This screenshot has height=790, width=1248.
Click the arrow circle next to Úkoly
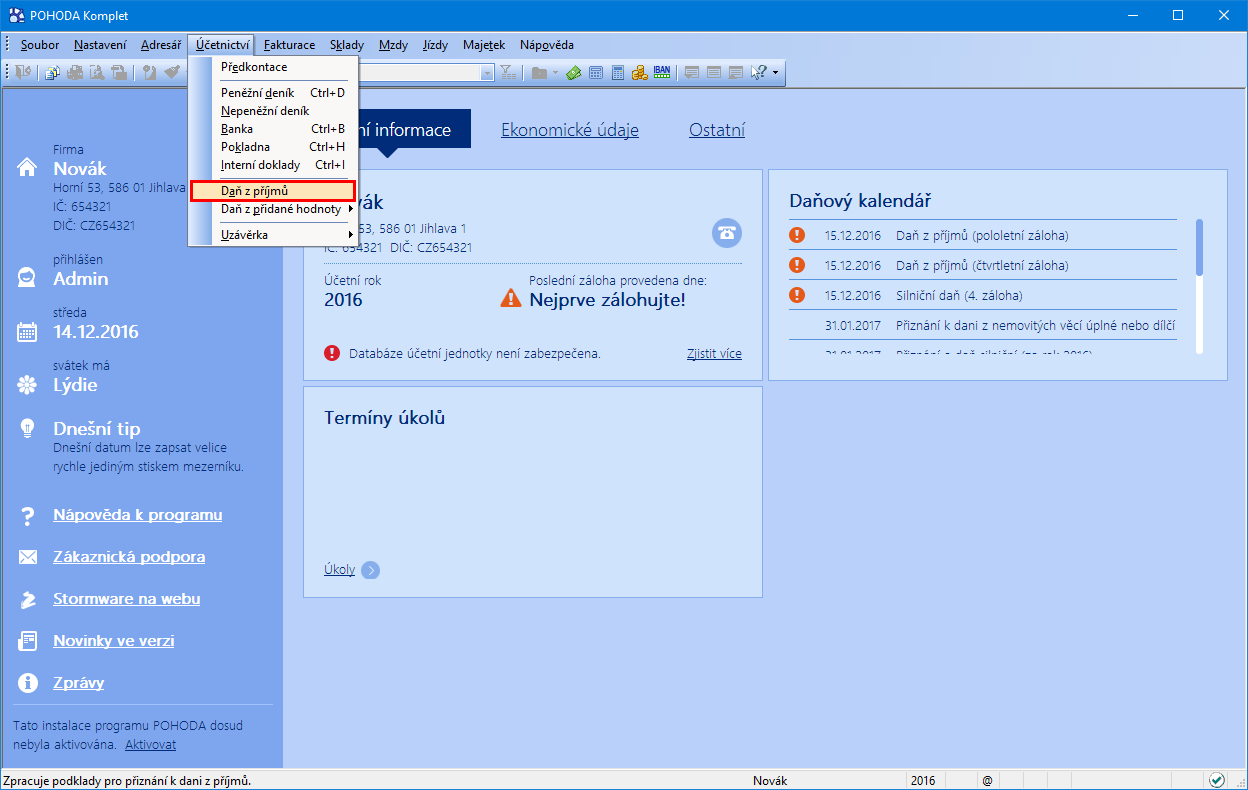point(371,570)
